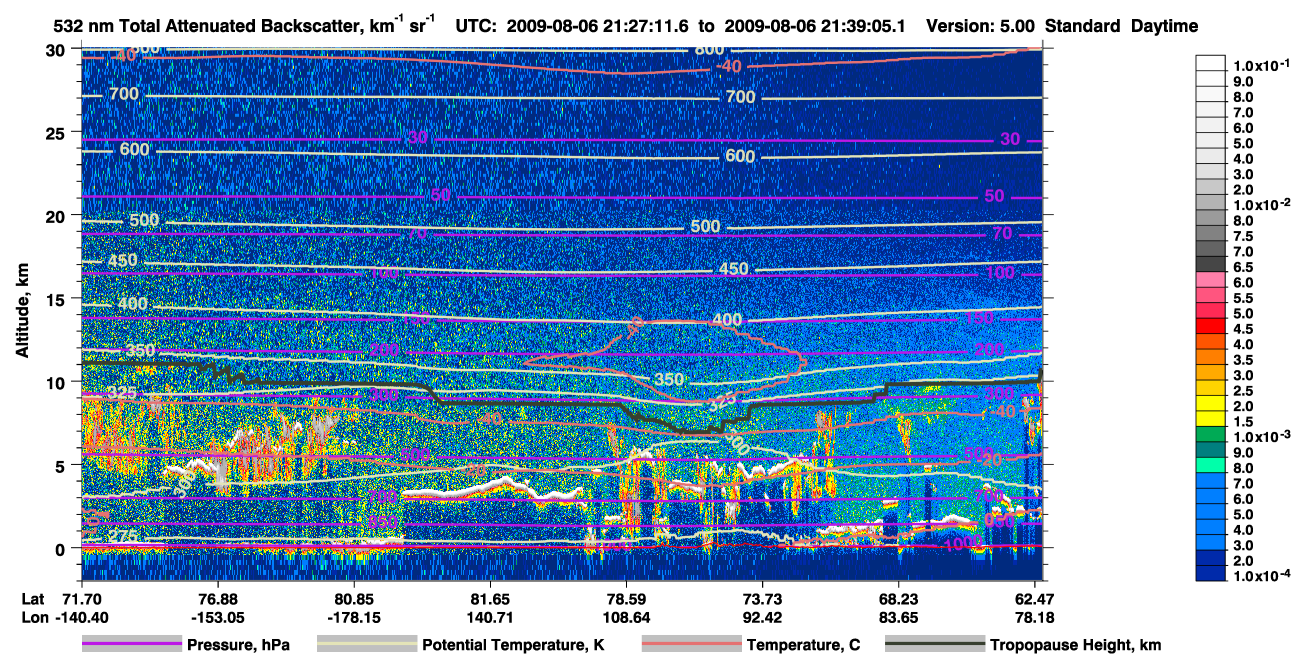Click the 'UTC:' label in the header
The image size is (1300, 667).
click(477, 27)
